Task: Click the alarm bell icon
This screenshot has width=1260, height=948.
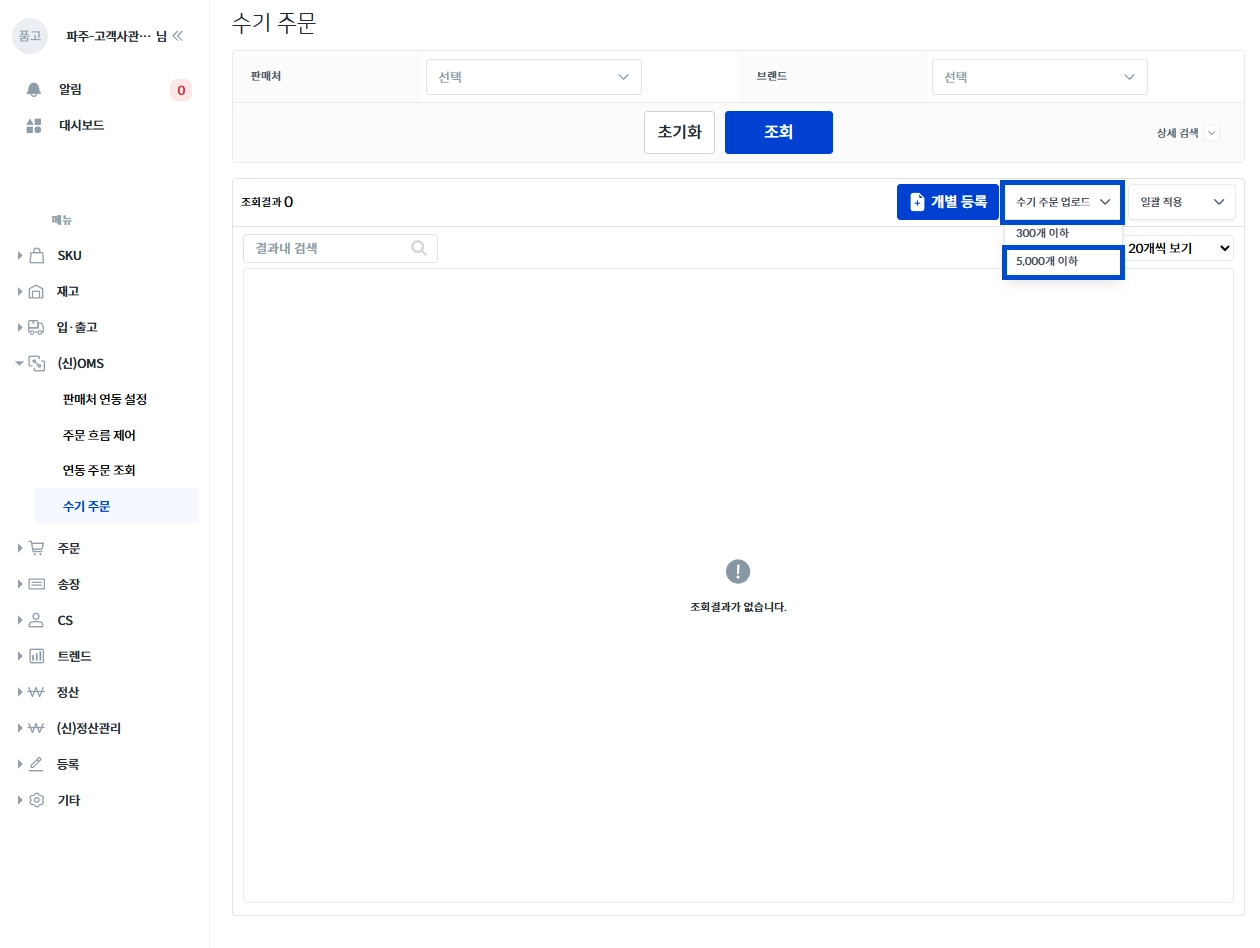Action: pyautogui.click(x=34, y=90)
